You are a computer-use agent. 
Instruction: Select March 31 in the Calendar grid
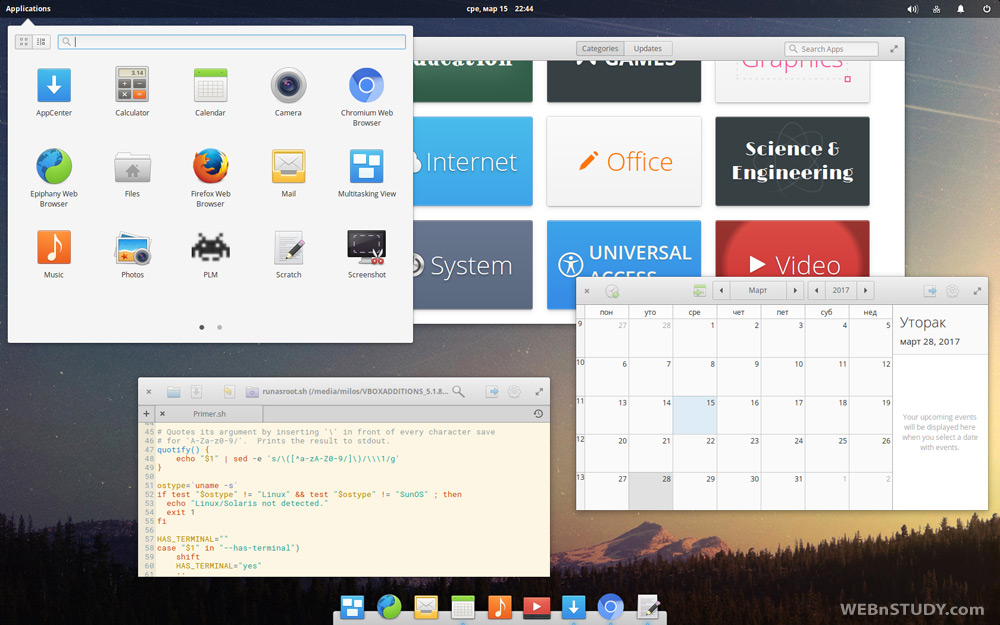pos(783,491)
